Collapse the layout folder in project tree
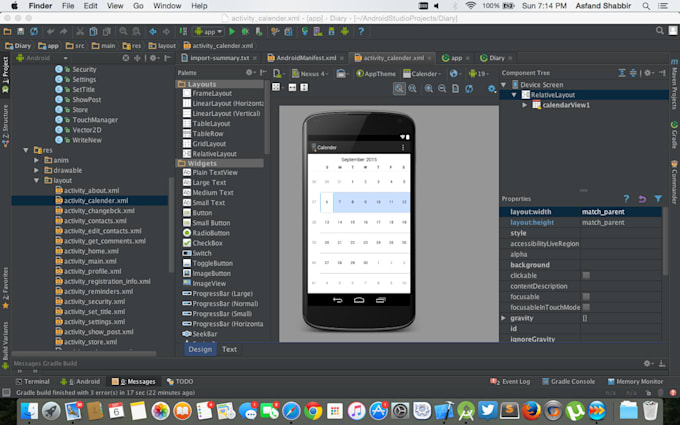The width and height of the screenshot is (680, 425). tap(36, 180)
